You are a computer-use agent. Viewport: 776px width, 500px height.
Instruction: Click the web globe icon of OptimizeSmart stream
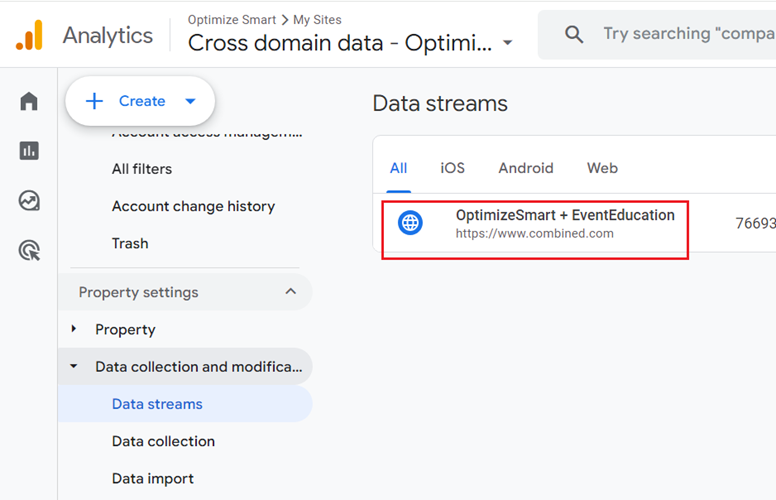point(410,223)
